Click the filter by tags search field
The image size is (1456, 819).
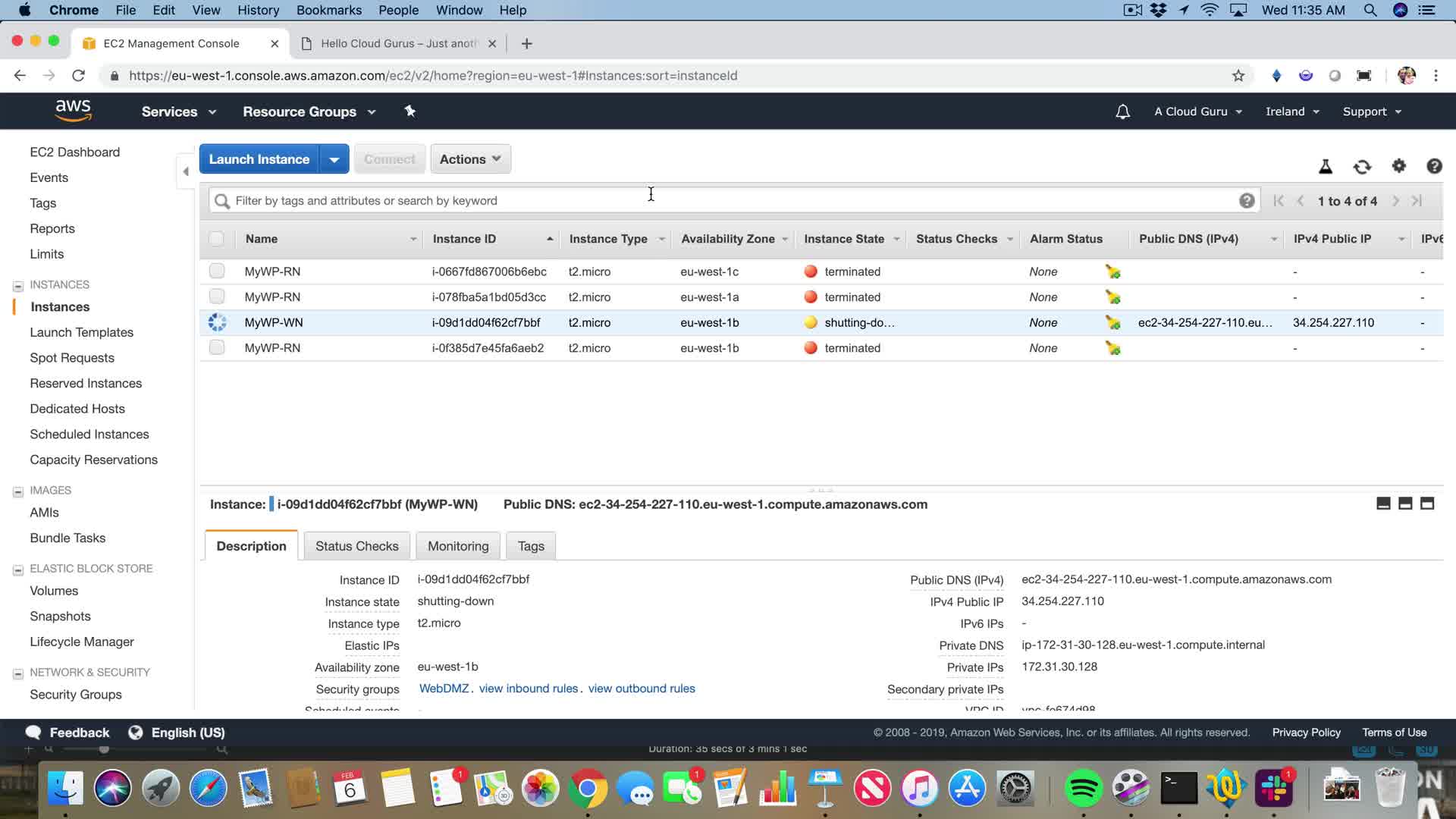coord(728,201)
